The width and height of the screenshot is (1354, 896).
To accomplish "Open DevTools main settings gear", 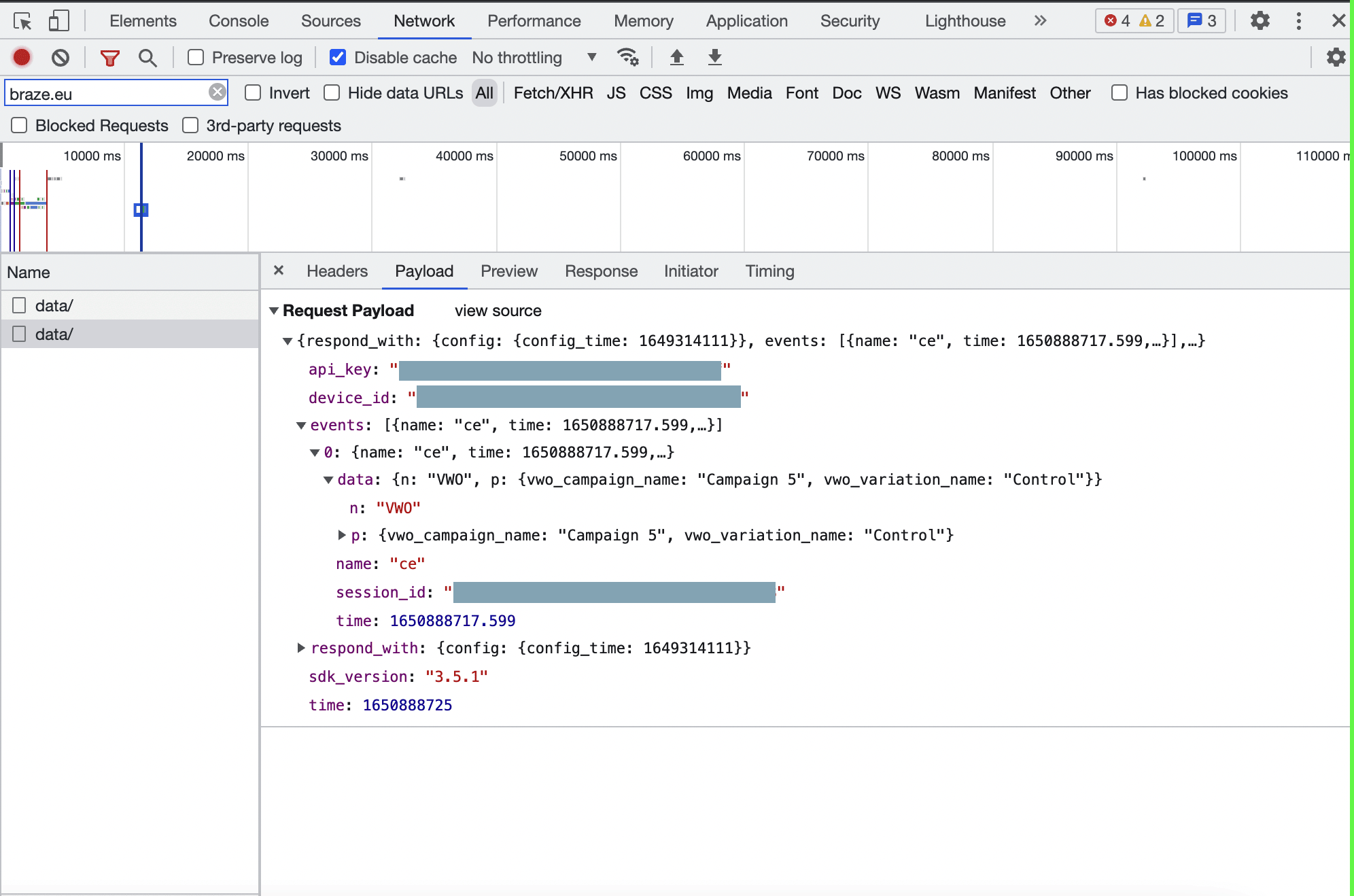I will (1260, 21).
